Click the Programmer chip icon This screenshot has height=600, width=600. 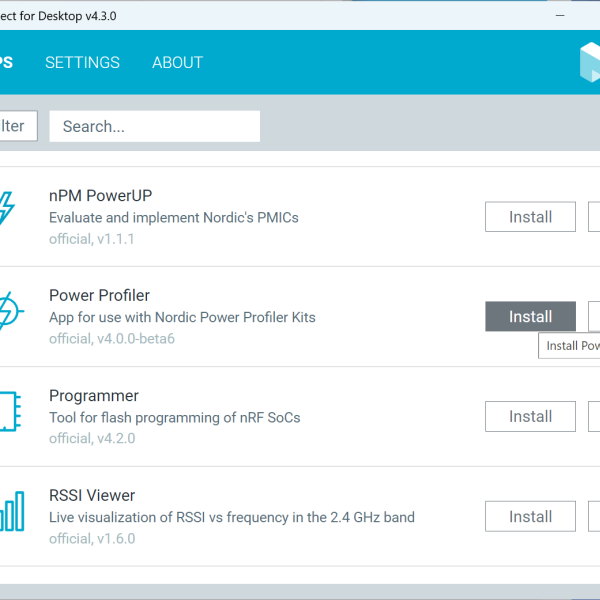tap(10, 411)
